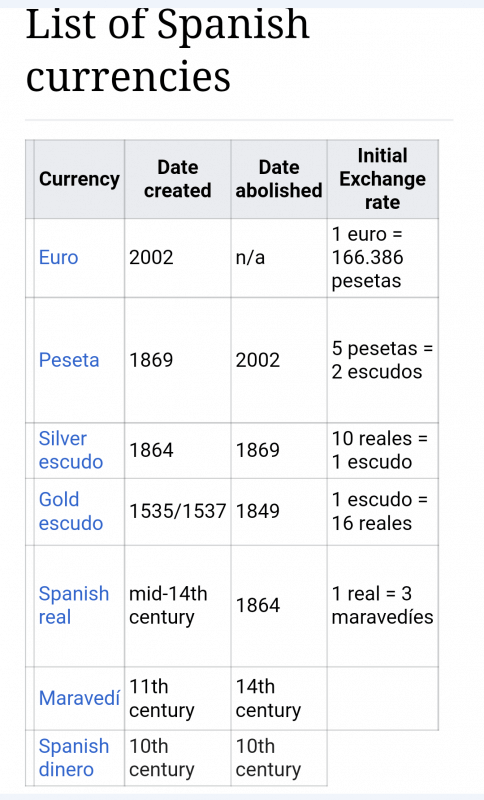Click the List of Spanish currencies heading
This screenshot has height=800, width=484.
coord(167,50)
